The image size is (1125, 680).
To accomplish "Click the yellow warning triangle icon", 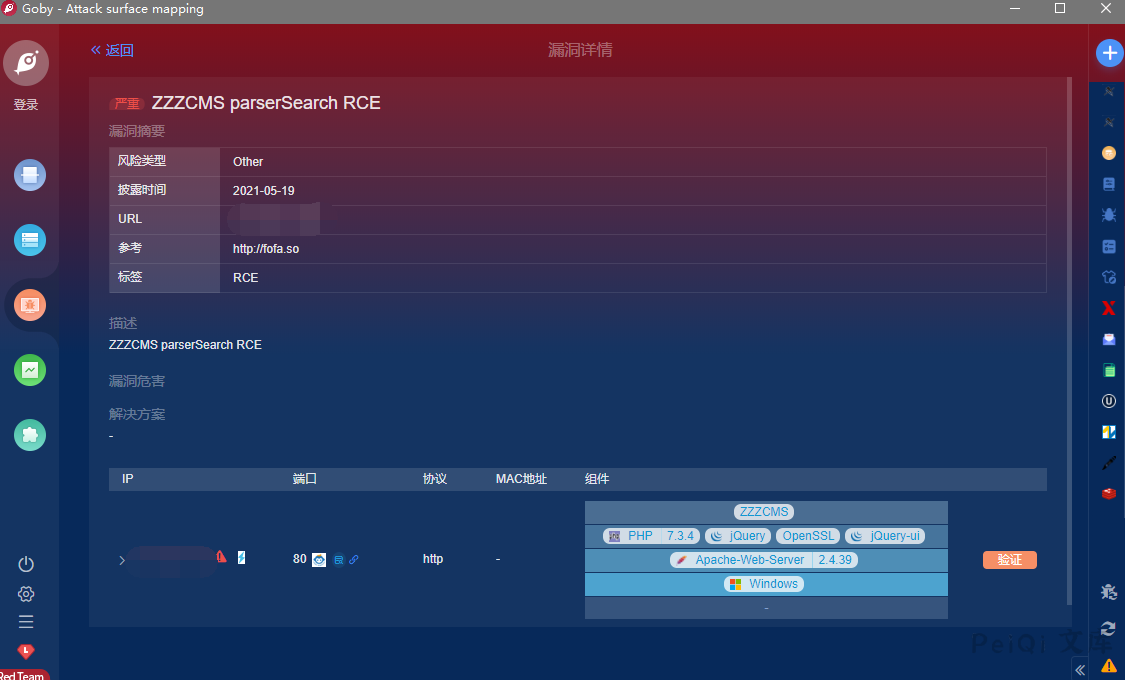I will [x=1108, y=665].
